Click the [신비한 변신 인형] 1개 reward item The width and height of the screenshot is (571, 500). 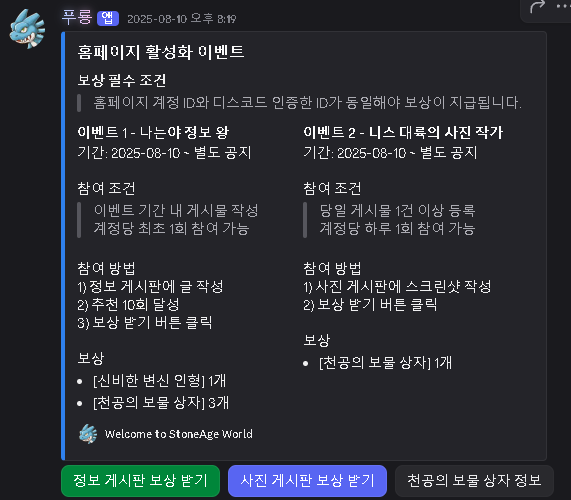point(160,381)
